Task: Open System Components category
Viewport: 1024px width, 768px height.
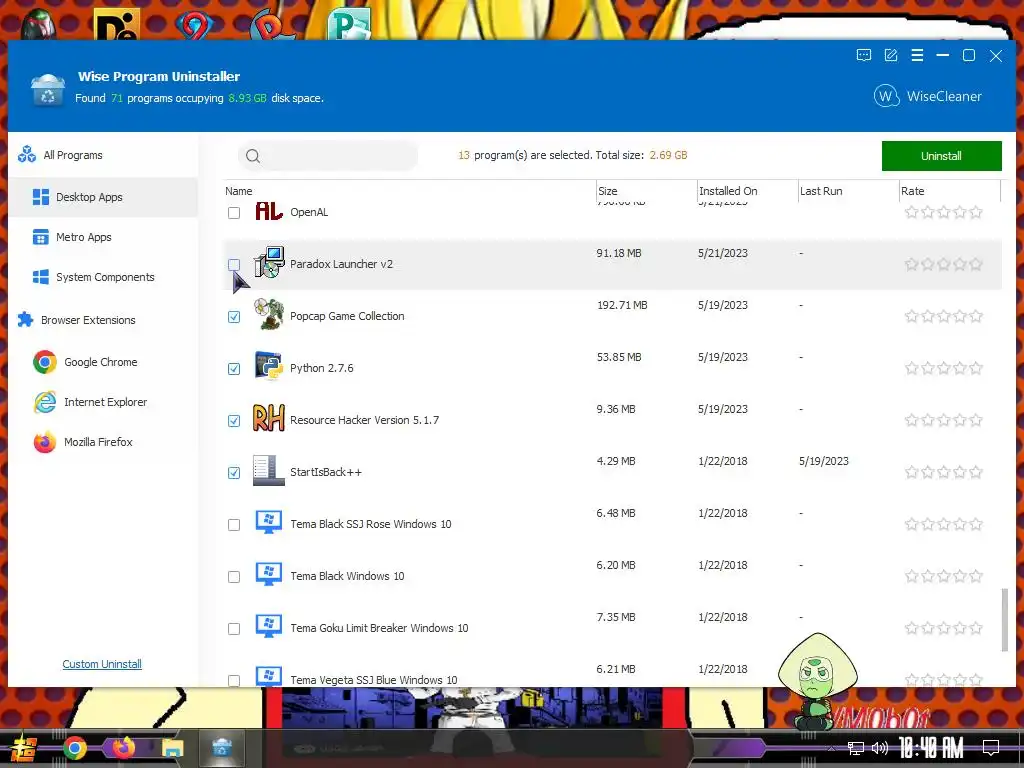Action: click(103, 277)
